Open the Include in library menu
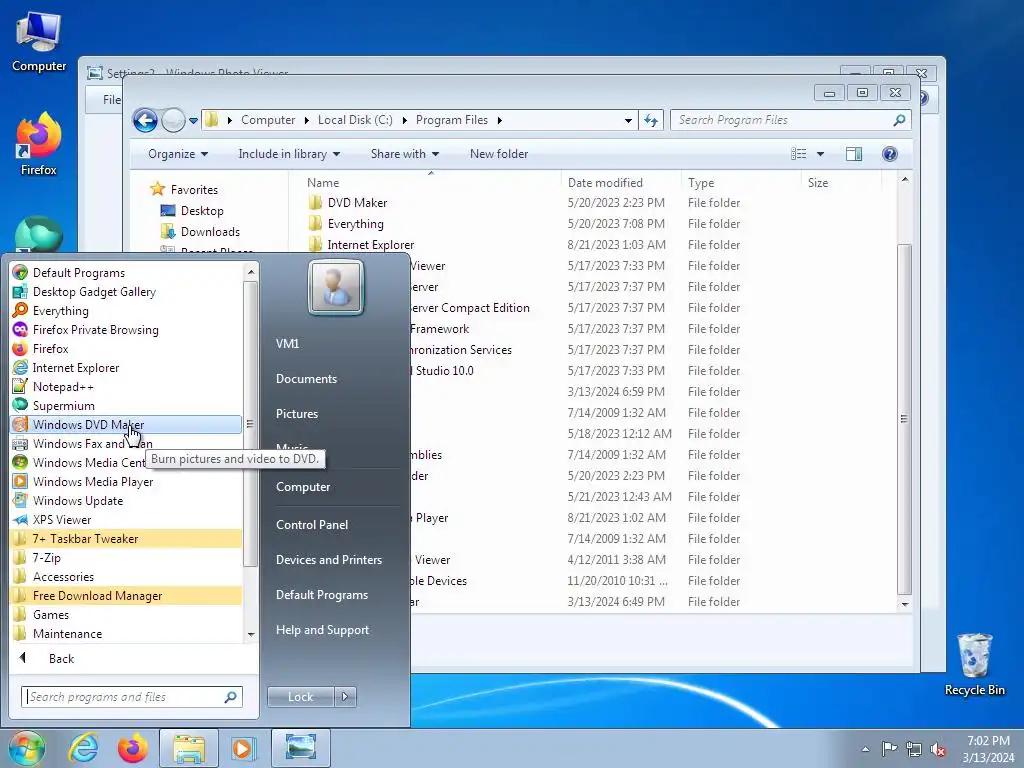Viewport: 1024px width, 768px height. point(289,154)
